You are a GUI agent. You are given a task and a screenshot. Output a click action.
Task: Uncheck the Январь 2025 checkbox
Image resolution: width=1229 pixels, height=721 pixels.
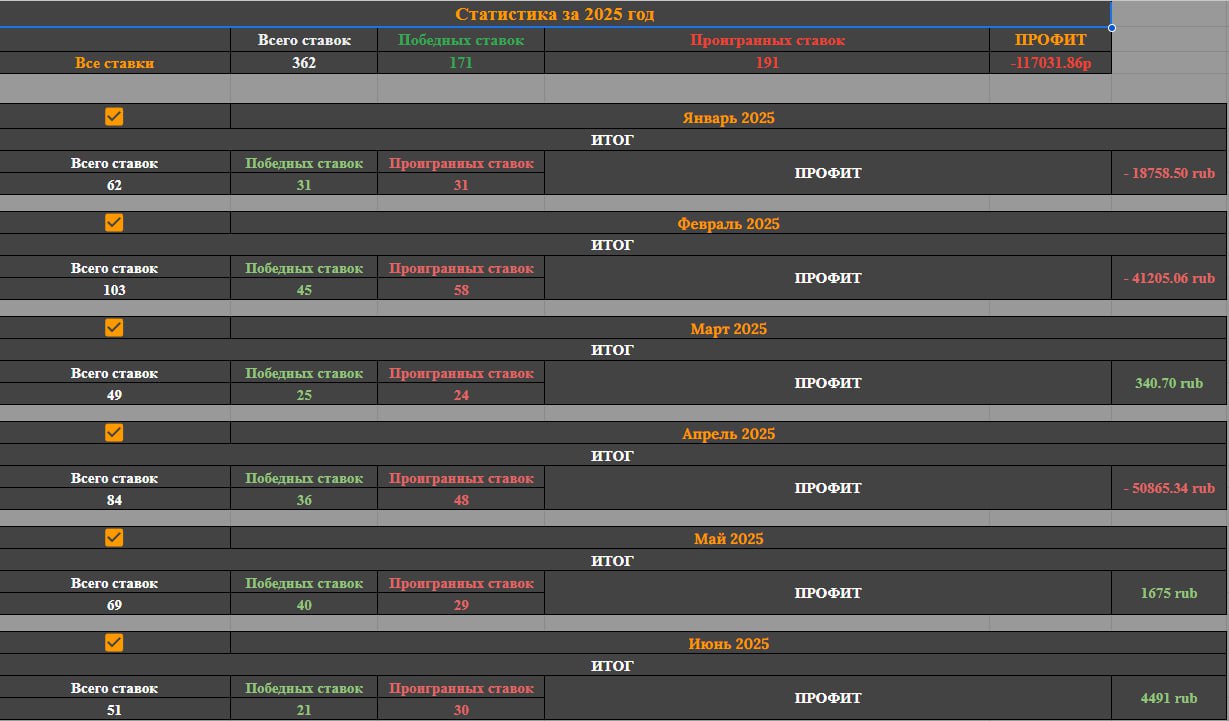click(114, 117)
